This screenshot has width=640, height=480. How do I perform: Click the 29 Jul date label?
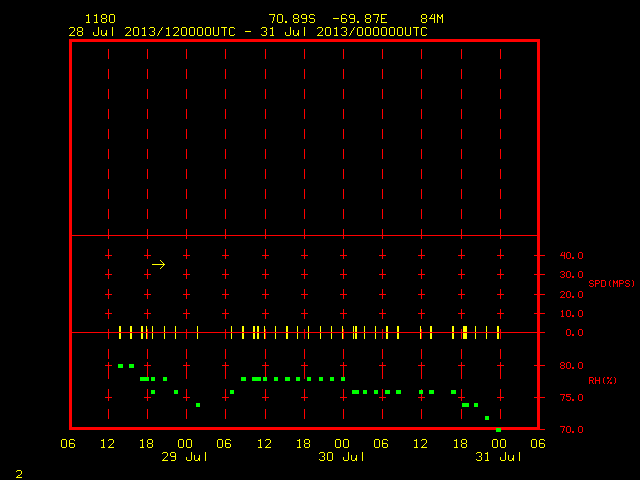pos(184,457)
